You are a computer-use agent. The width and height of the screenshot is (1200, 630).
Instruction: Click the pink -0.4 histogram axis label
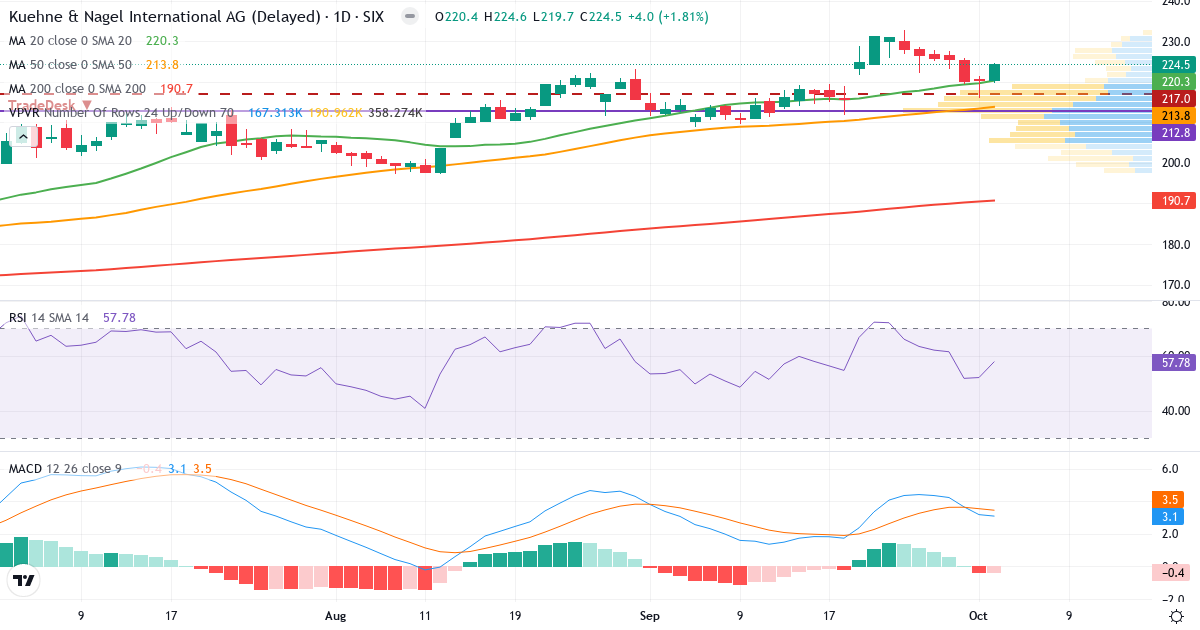pyautogui.click(x=1173, y=572)
